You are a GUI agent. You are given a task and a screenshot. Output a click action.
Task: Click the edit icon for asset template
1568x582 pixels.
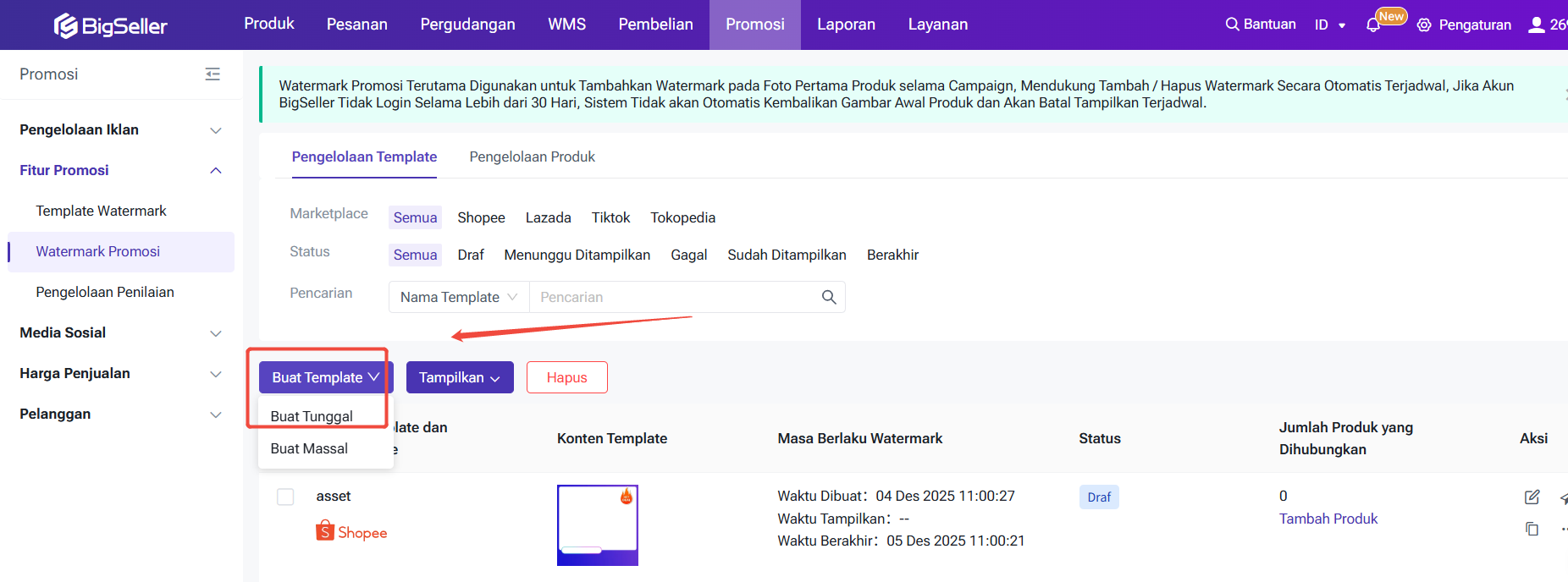pyautogui.click(x=1532, y=497)
